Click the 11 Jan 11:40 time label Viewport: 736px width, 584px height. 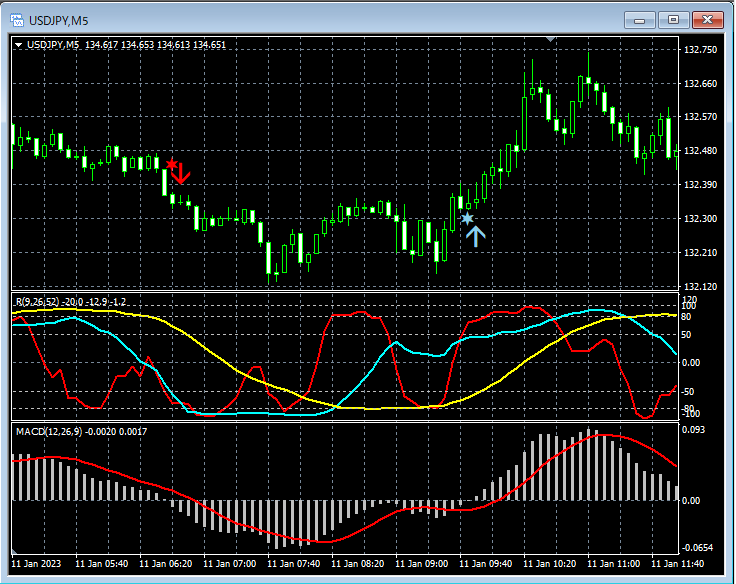677,563
